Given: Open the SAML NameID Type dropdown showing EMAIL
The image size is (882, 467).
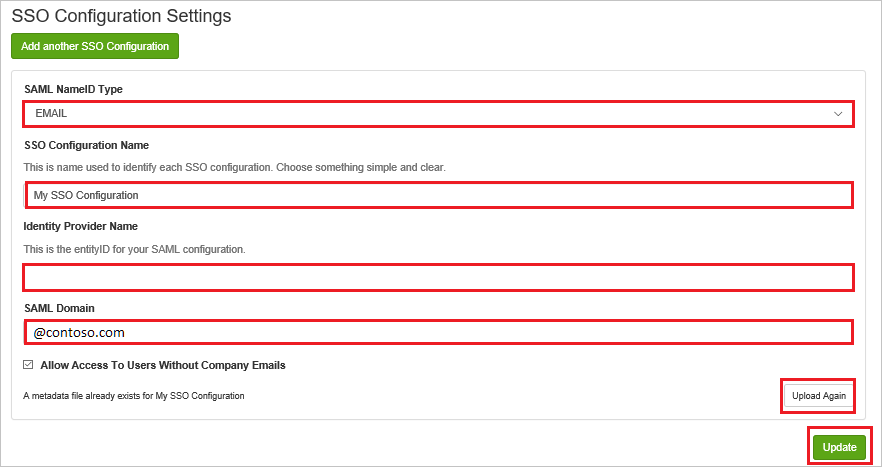Looking at the screenshot, I should coord(438,114).
